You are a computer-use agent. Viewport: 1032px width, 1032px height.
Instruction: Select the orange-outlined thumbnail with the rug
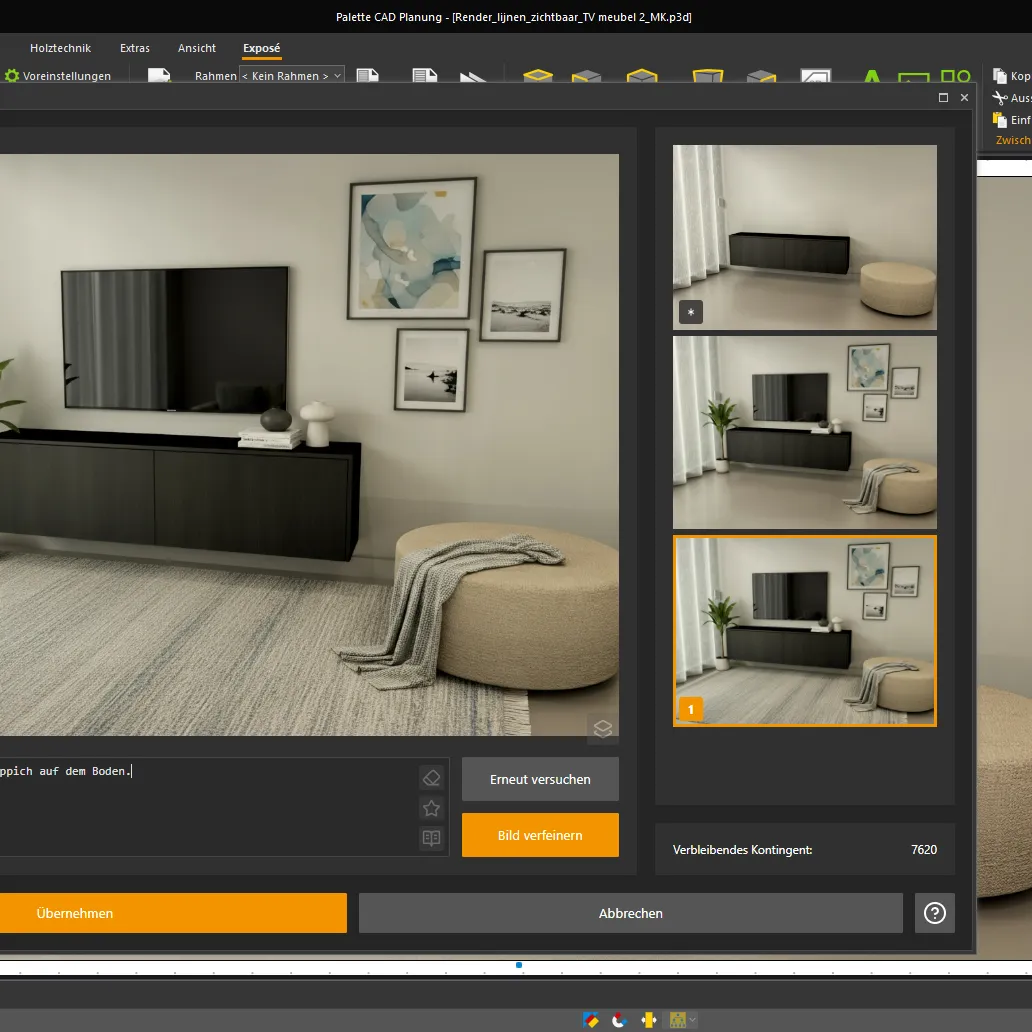pyautogui.click(x=804, y=631)
